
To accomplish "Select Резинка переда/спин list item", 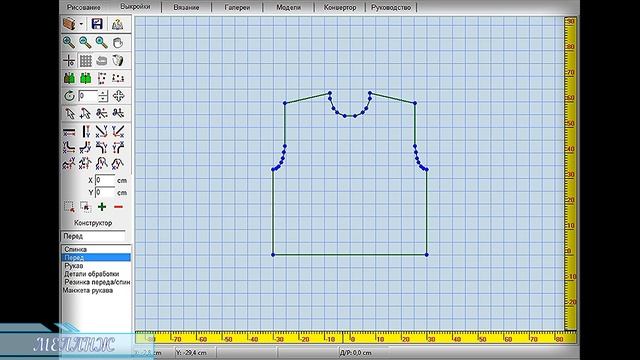I will click(97, 282).
